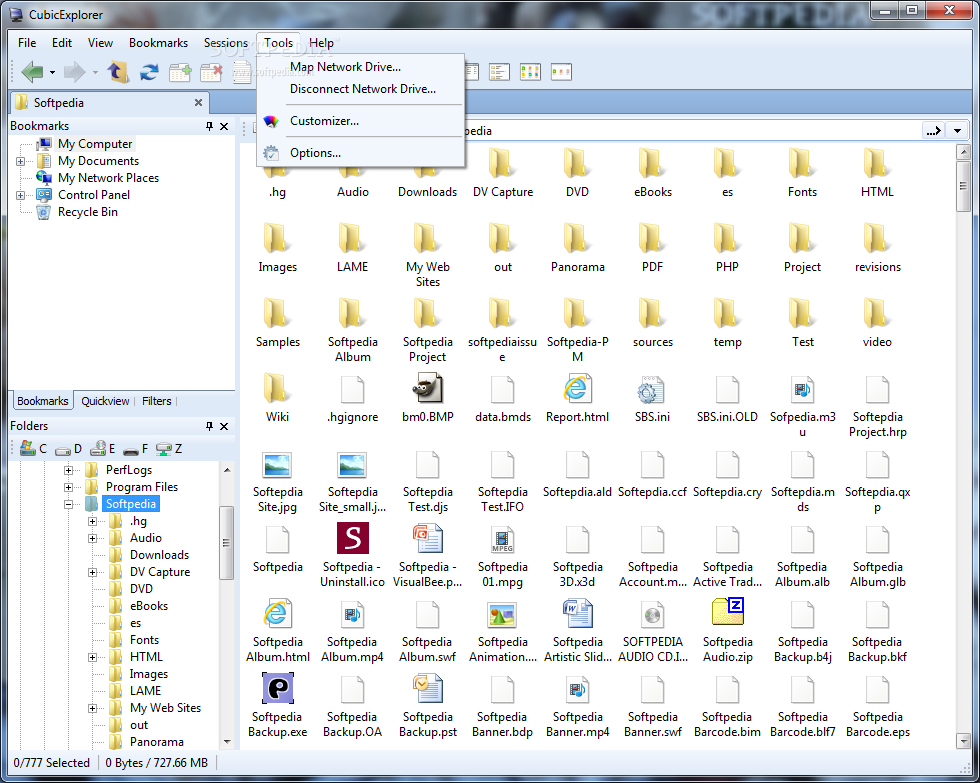Switch to the Filters tab

coord(156,401)
